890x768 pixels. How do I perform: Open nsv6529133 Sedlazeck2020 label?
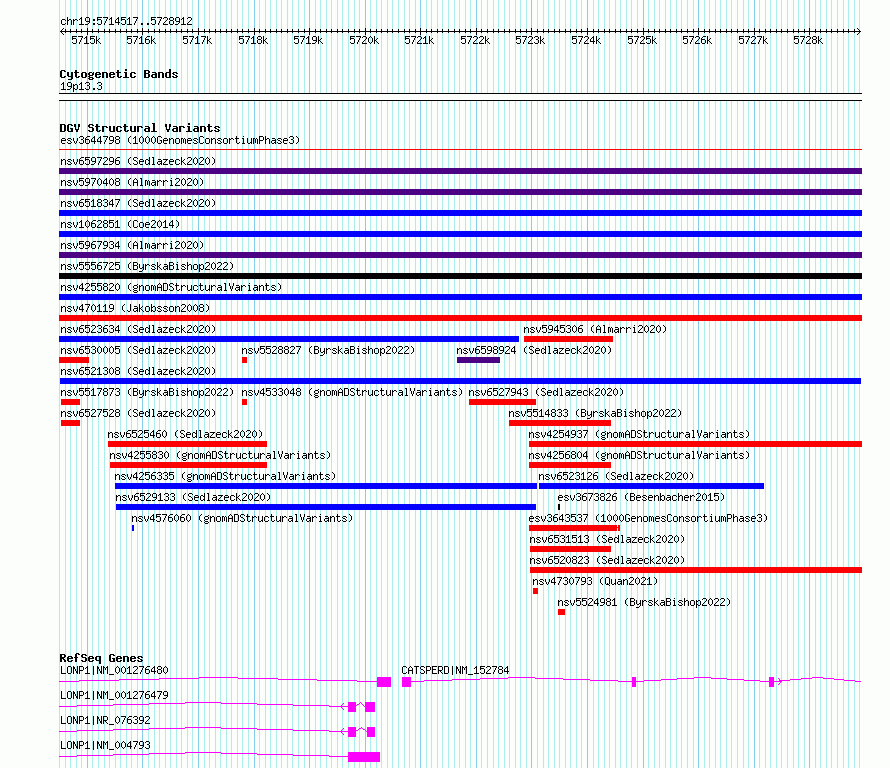[194, 497]
